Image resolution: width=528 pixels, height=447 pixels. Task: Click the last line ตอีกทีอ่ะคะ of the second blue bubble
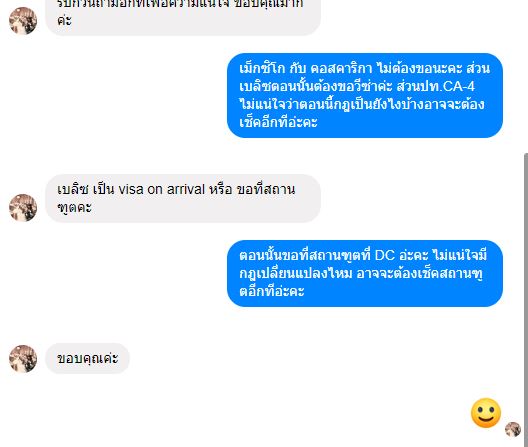click(272, 291)
